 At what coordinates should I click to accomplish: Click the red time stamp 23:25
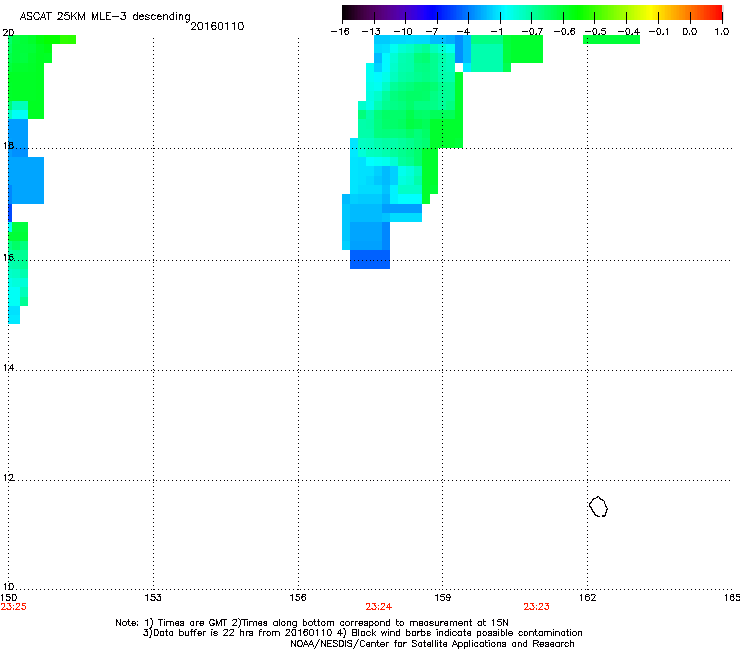(x=13, y=607)
